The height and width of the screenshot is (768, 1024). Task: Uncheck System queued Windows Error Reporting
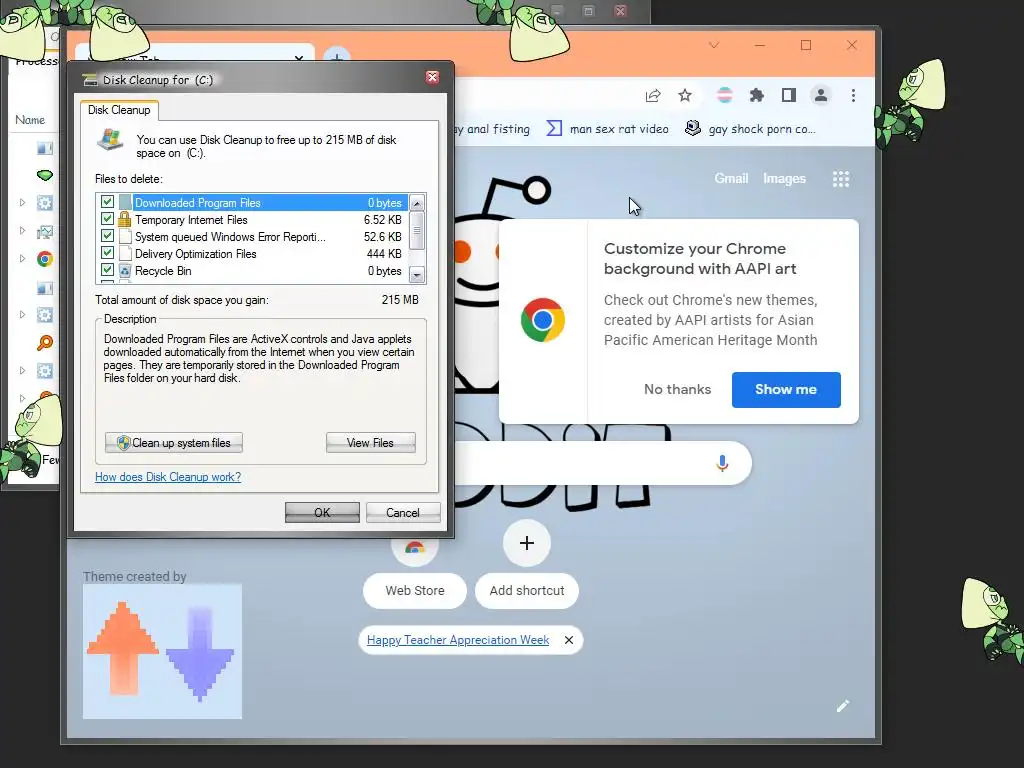coord(108,236)
